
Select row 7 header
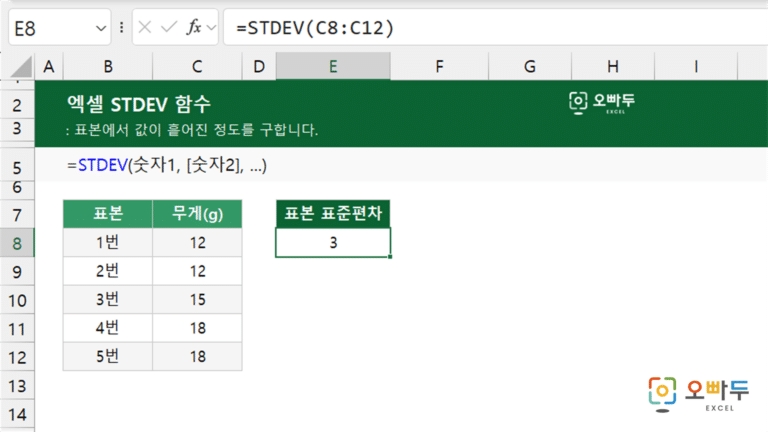click(17, 215)
